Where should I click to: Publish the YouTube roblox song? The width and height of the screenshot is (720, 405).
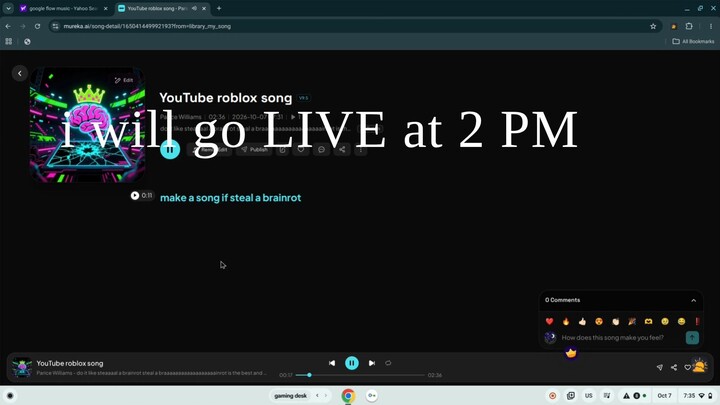click(x=254, y=150)
